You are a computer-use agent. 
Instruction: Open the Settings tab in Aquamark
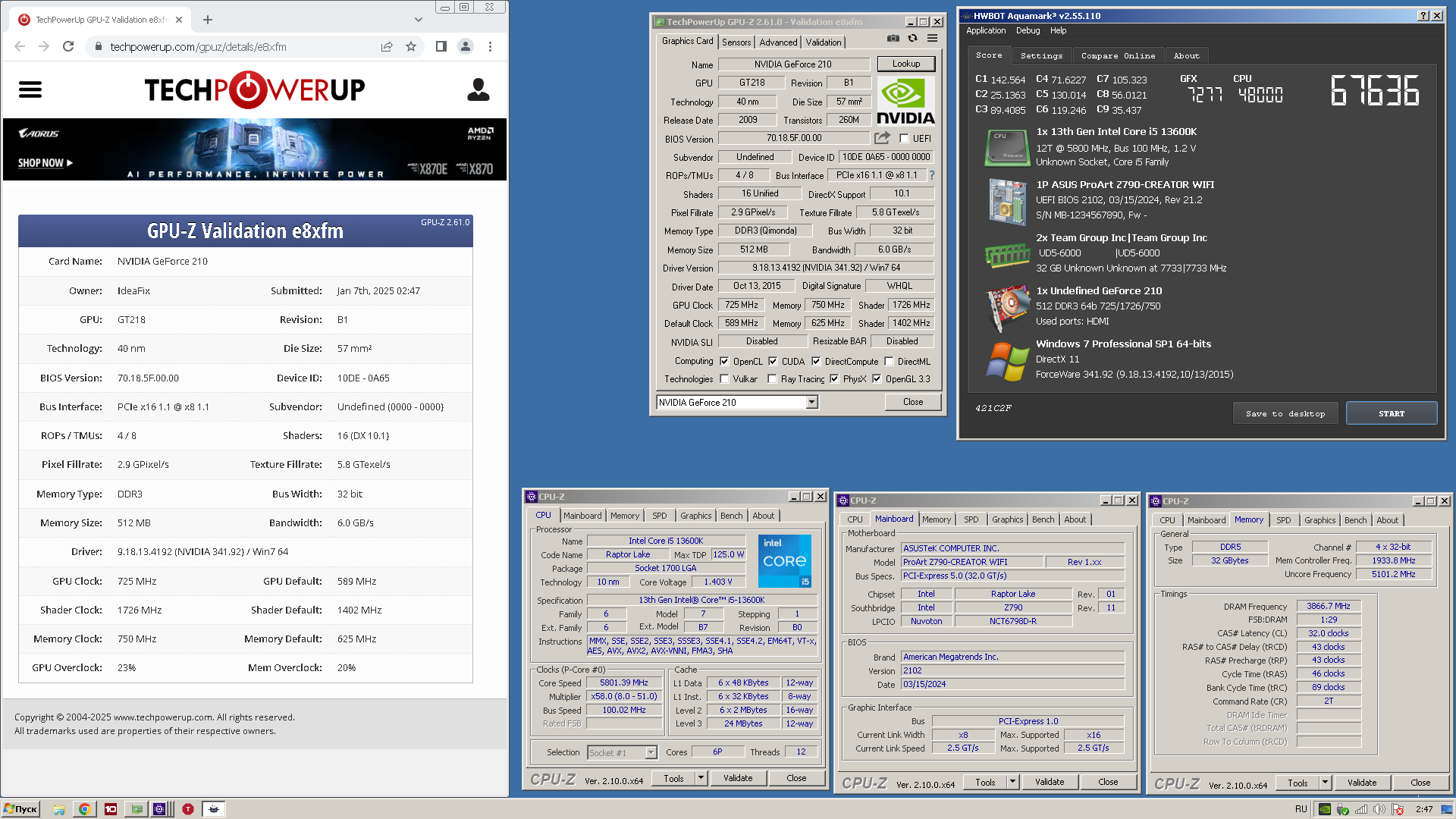tap(1041, 55)
